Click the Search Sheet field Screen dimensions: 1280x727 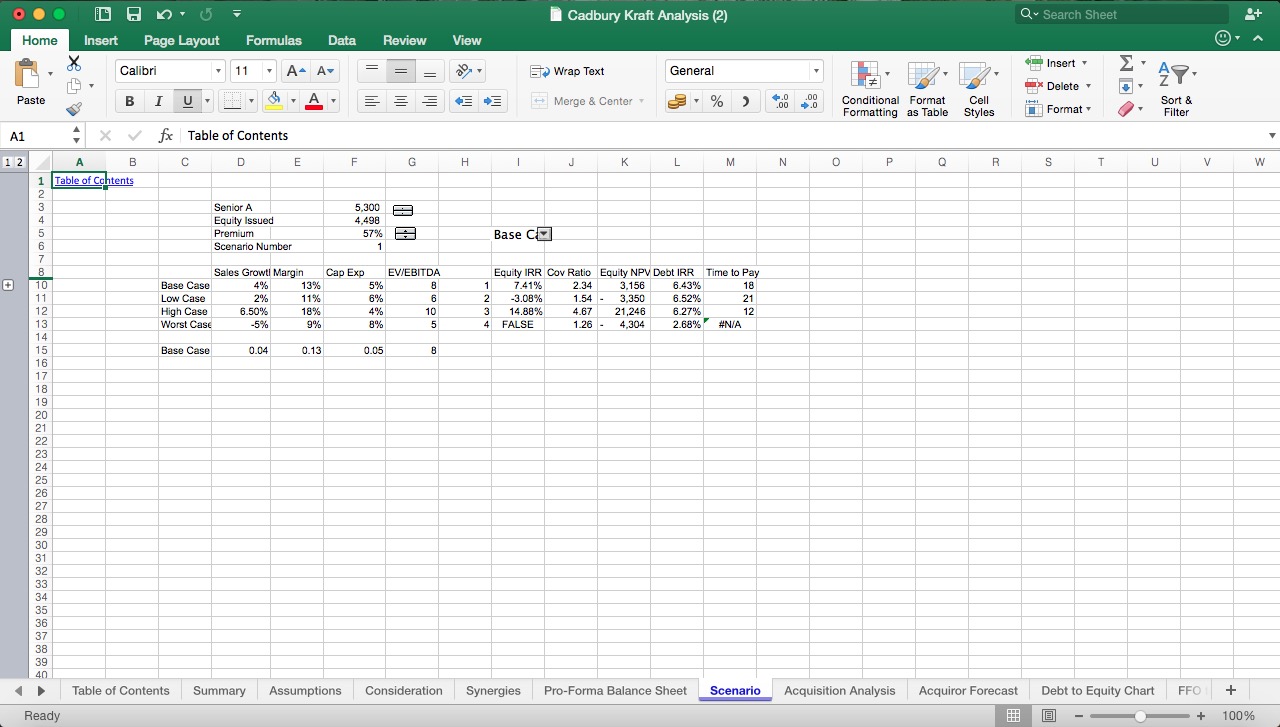(x=1130, y=15)
